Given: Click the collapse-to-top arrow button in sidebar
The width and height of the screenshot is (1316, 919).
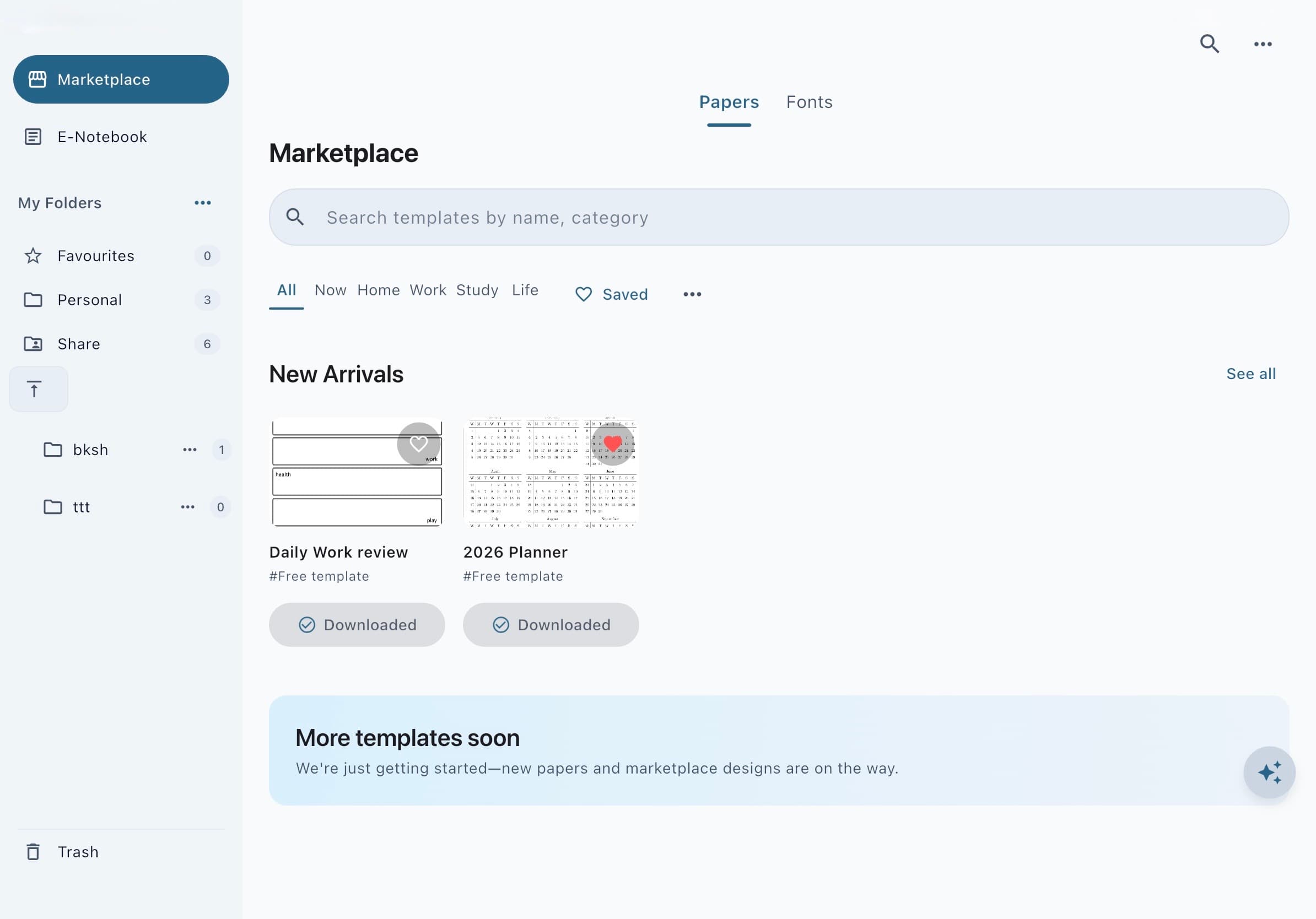Looking at the screenshot, I should [x=39, y=390].
